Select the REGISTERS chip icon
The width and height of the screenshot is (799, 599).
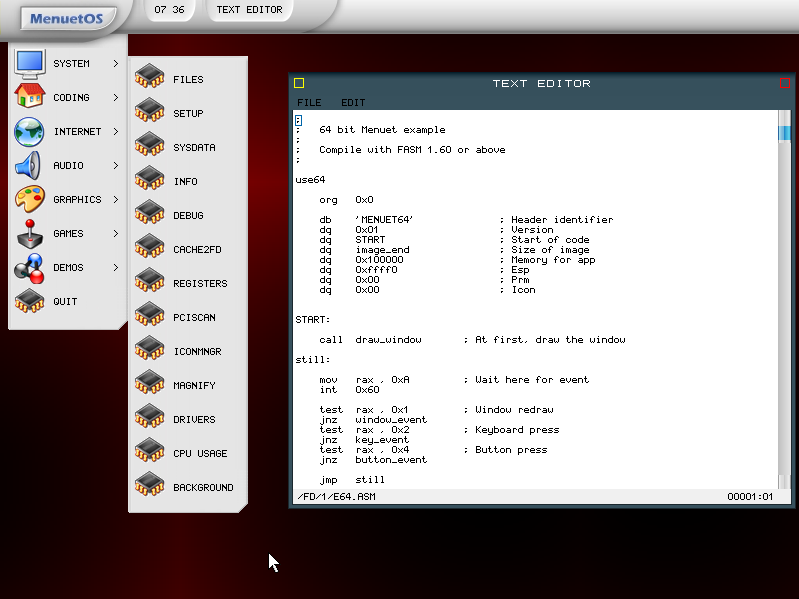tap(149, 283)
